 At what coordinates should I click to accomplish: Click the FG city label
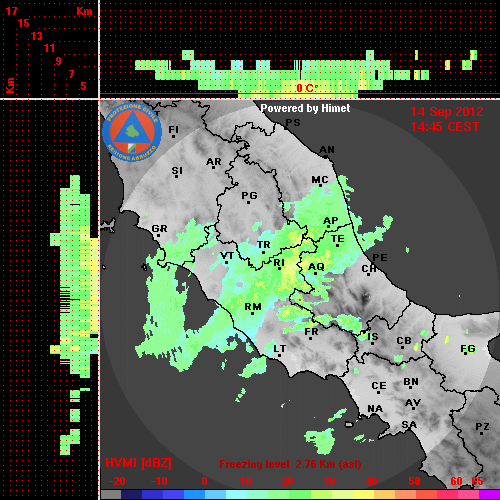point(468,349)
